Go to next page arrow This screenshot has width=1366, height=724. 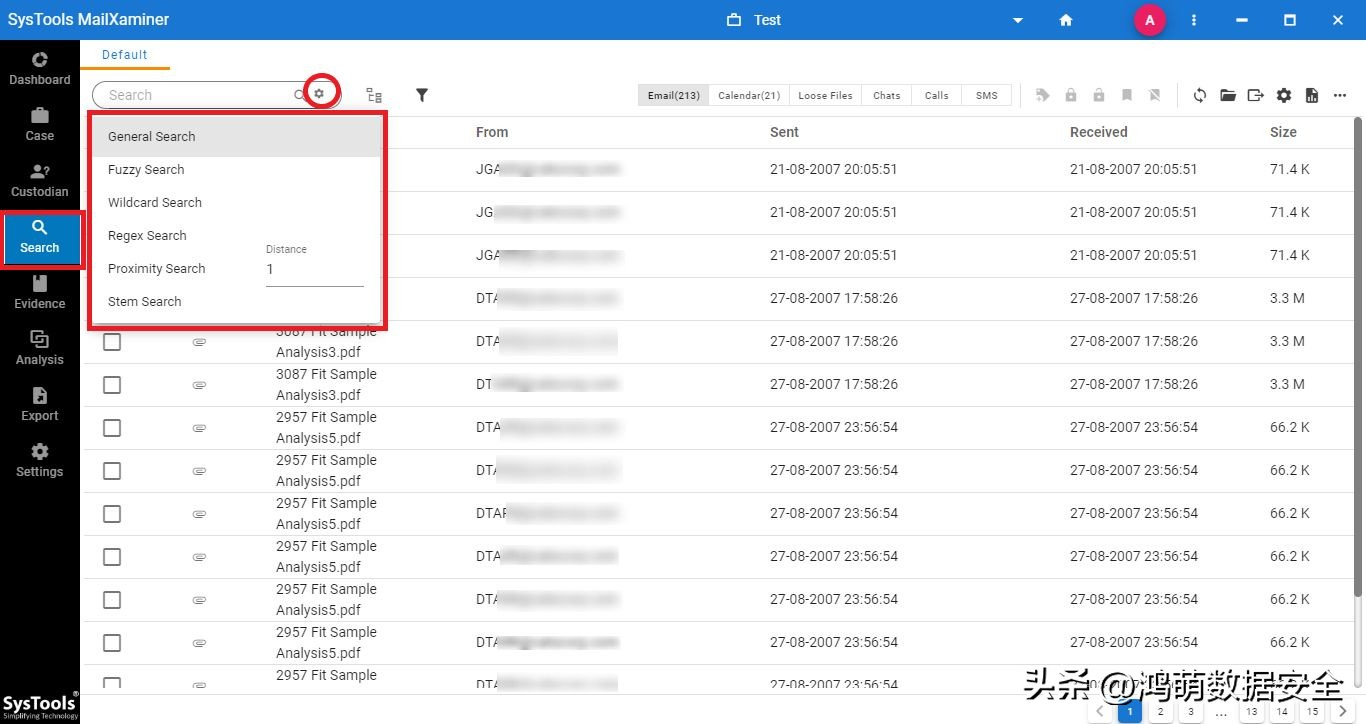click(x=1343, y=712)
